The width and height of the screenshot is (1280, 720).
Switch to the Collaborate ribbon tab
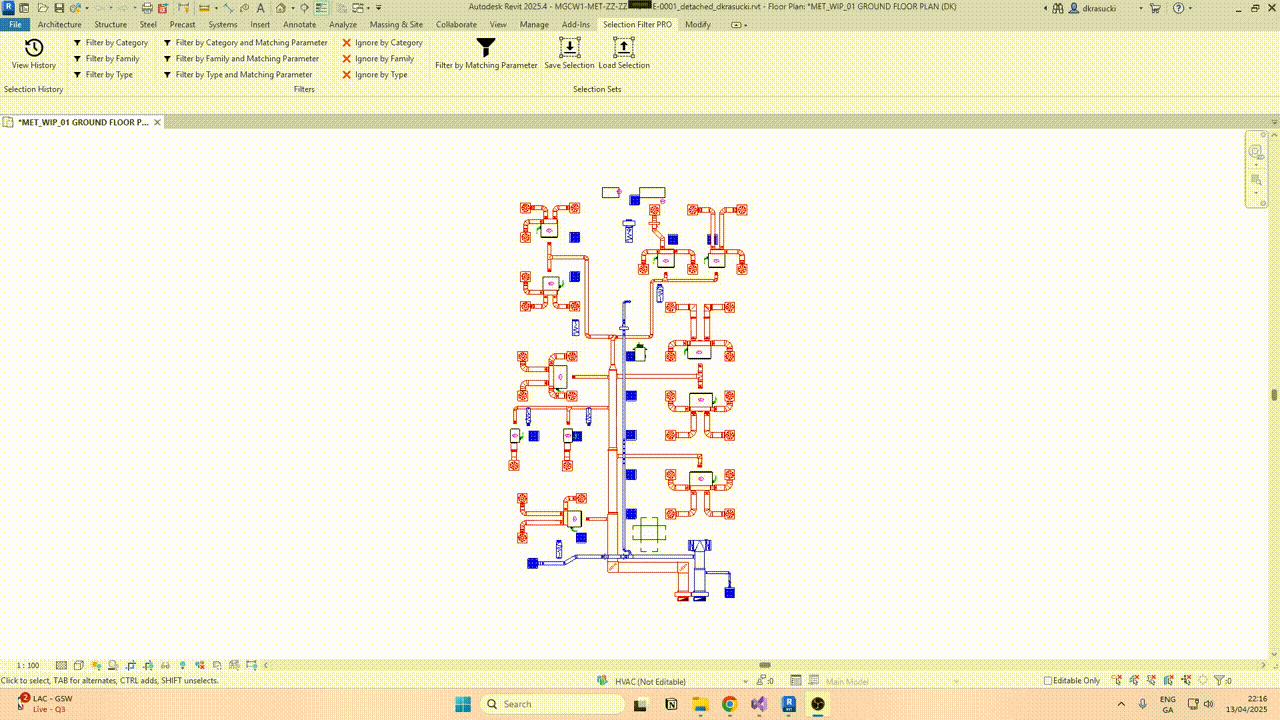pos(456,24)
